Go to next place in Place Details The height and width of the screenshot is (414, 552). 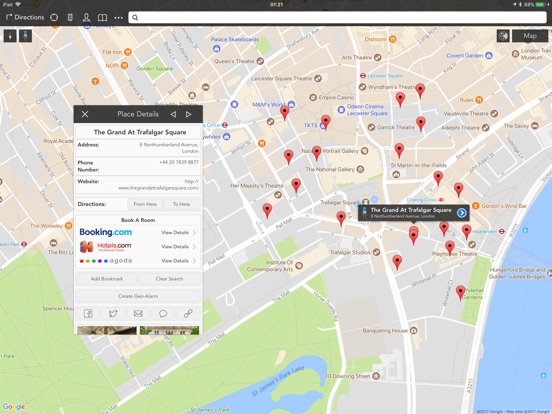click(189, 114)
